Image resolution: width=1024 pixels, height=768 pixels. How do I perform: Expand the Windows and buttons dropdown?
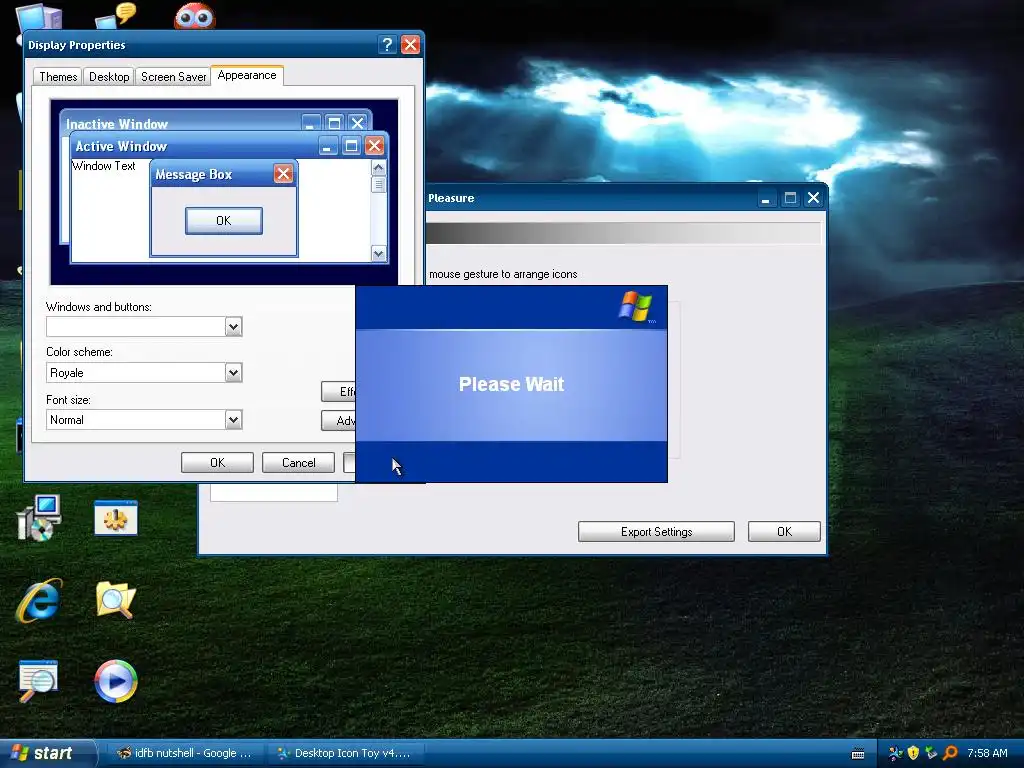click(233, 327)
